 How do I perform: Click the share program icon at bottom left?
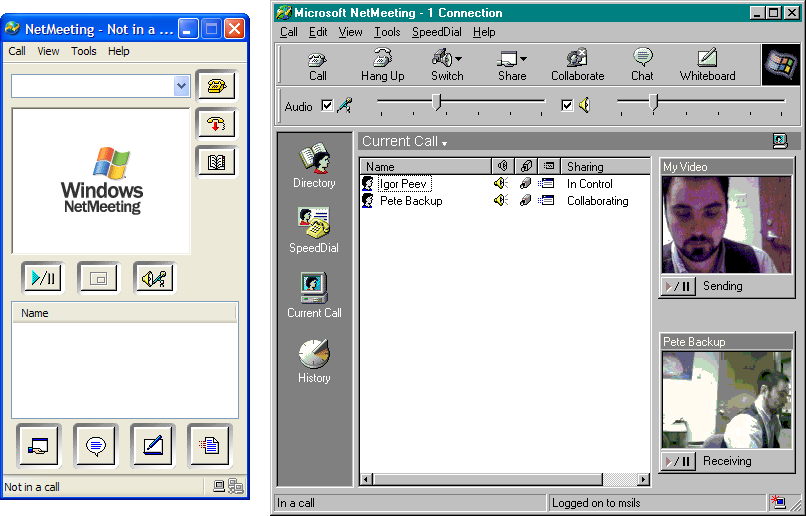point(39,446)
